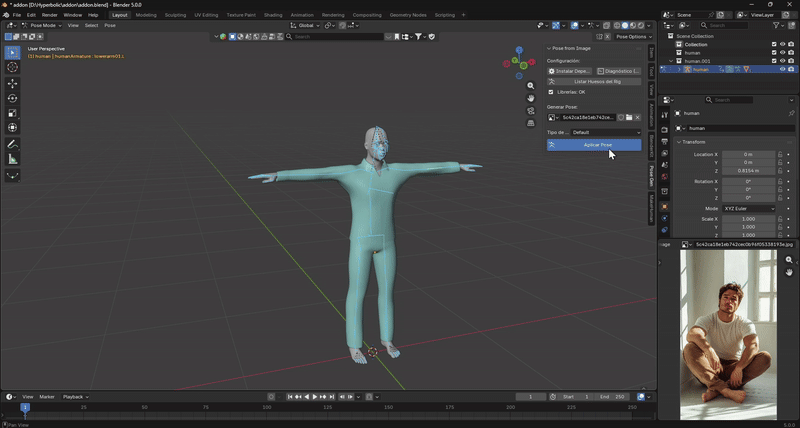Collapse the human.001 collection tree
The width and height of the screenshot is (800, 428).
671,61
